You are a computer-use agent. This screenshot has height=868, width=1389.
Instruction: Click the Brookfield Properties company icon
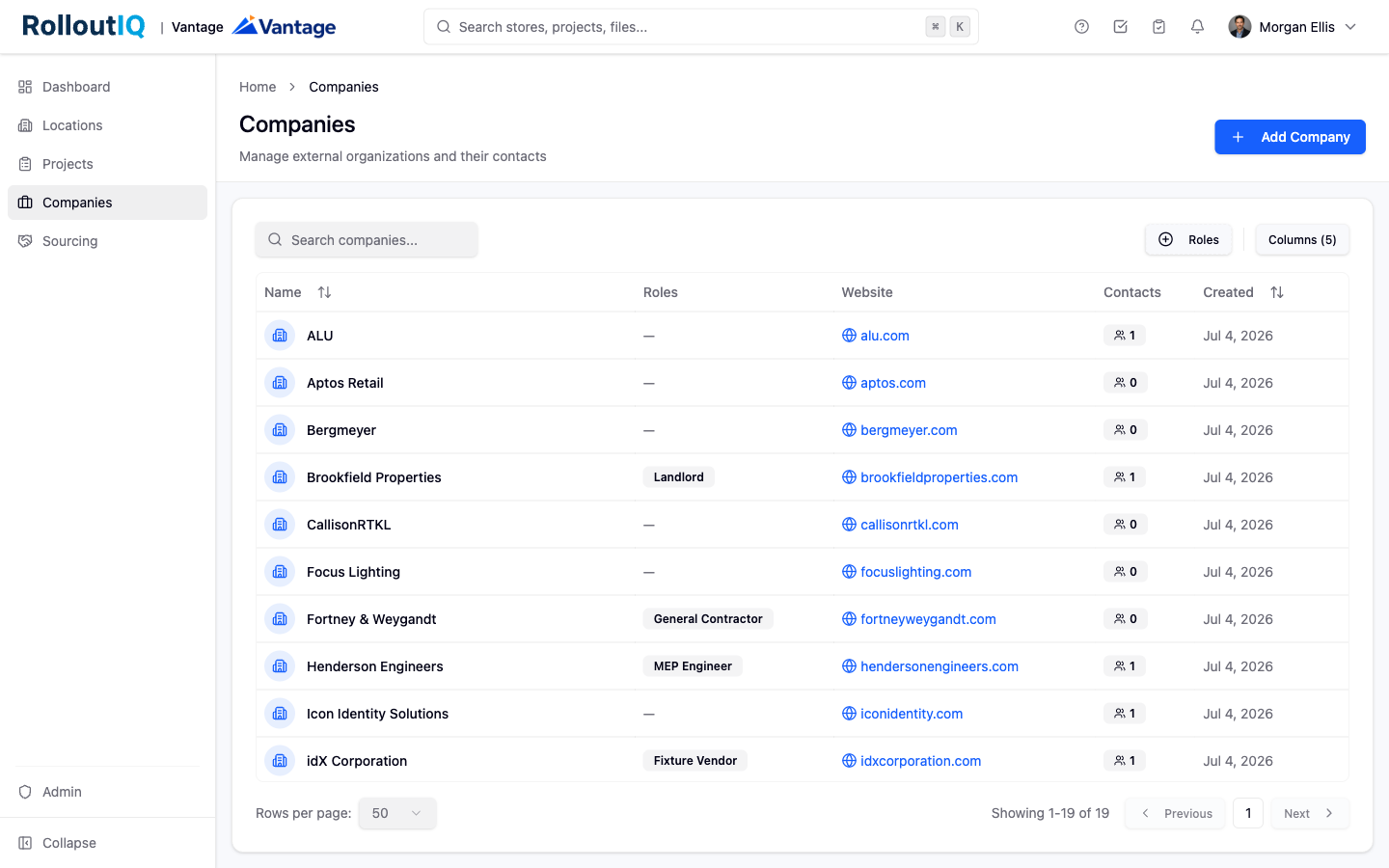pos(280,477)
